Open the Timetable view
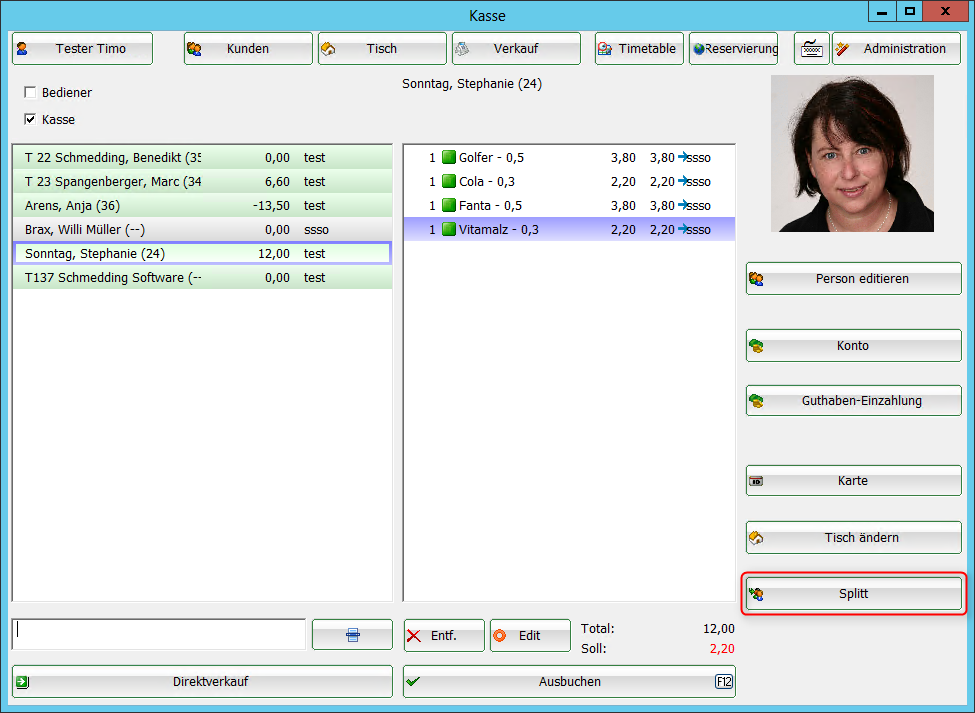This screenshot has width=975, height=713. tap(639, 48)
